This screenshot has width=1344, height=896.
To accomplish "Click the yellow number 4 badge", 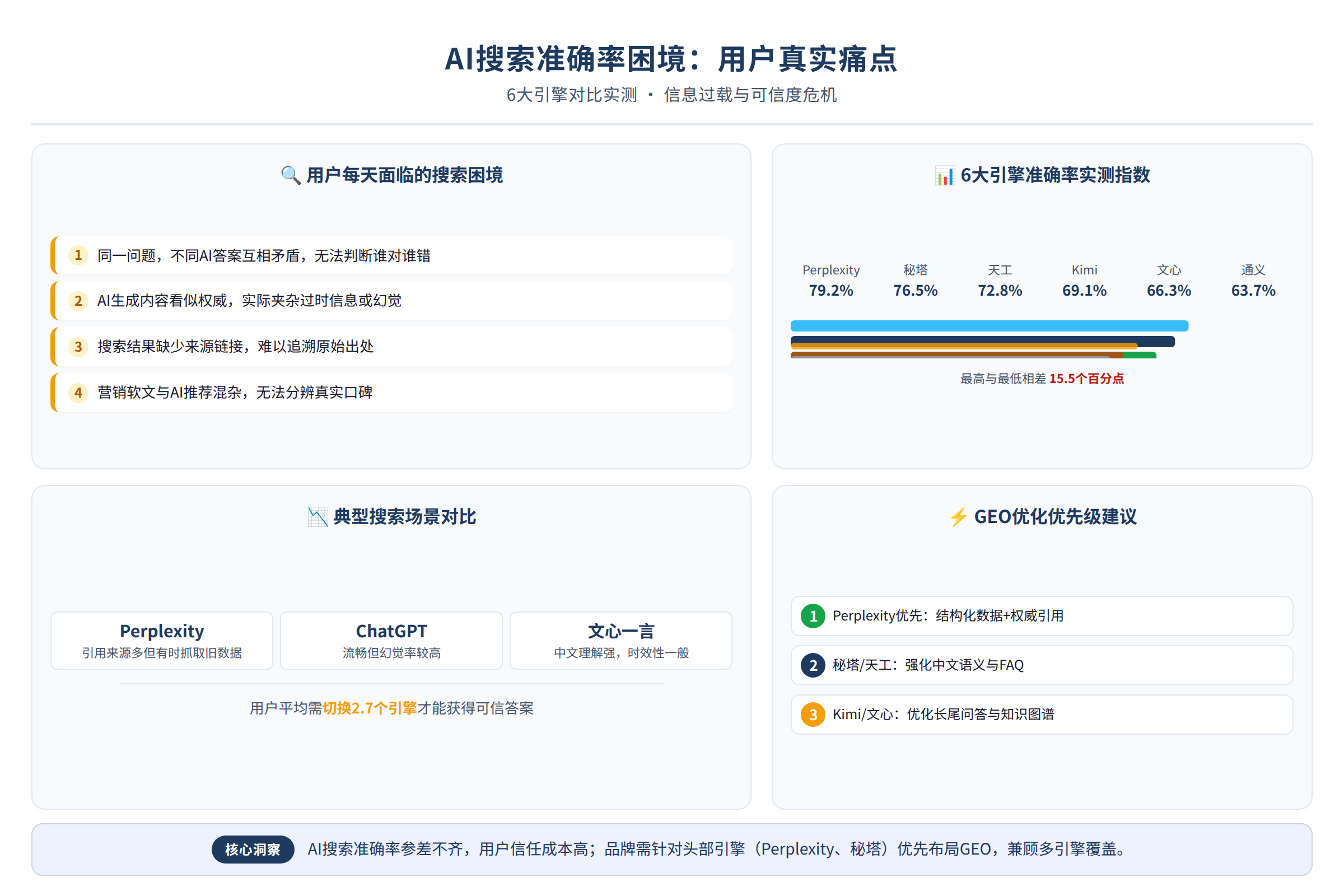I will click(78, 393).
